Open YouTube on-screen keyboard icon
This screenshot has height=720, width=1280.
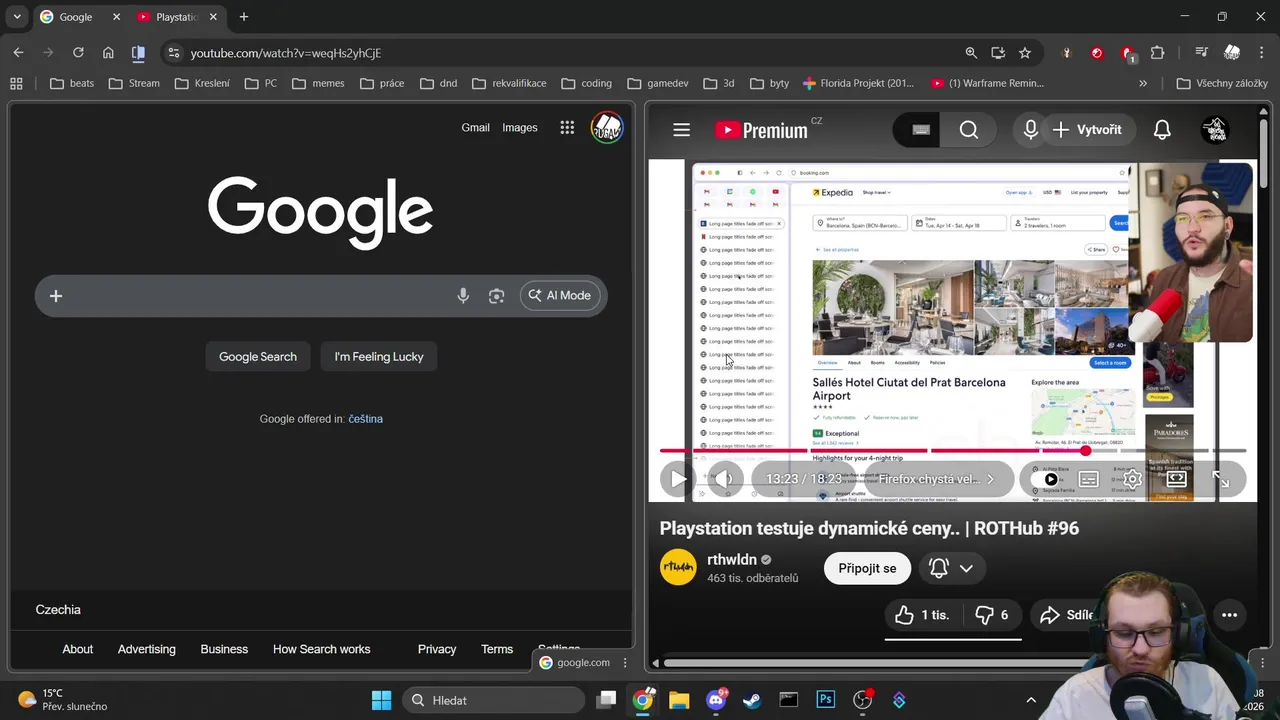[921, 130]
